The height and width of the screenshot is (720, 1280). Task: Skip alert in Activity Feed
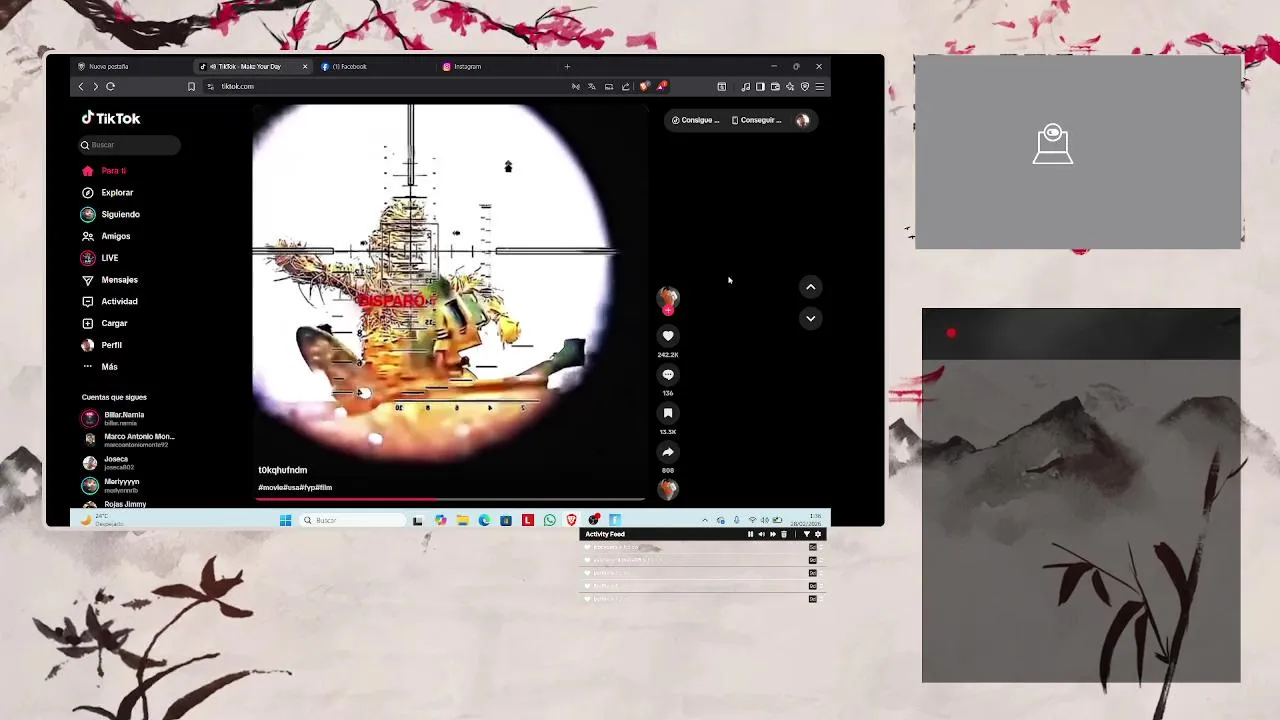point(772,534)
